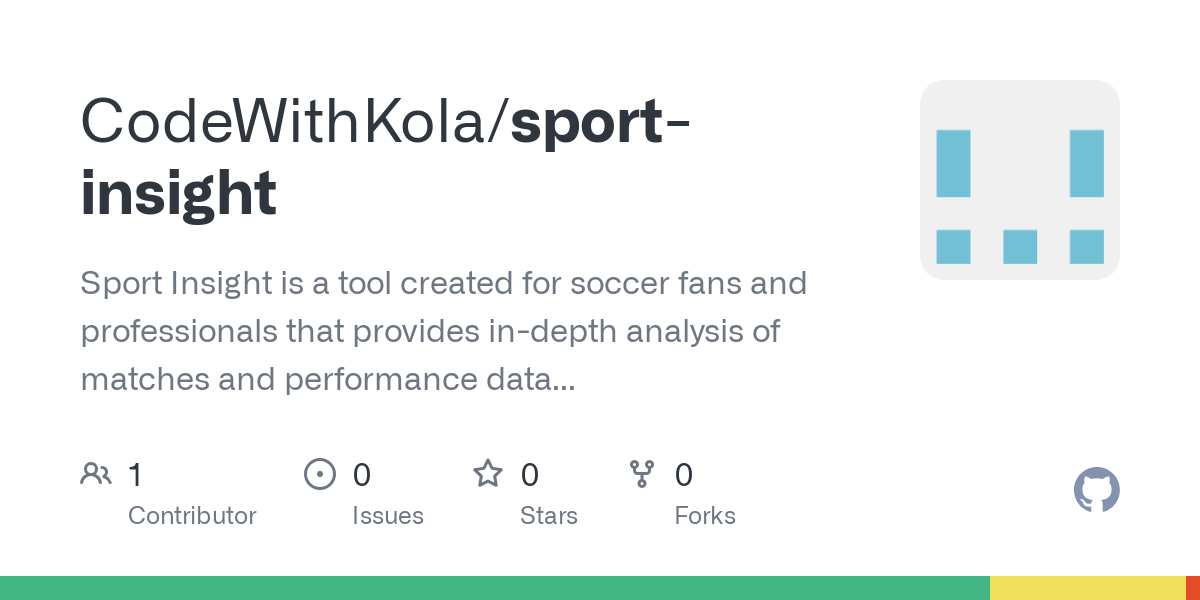Screen dimensions: 1200x600
Task: Click the yellow language bar segment
Action: click(1088, 588)
